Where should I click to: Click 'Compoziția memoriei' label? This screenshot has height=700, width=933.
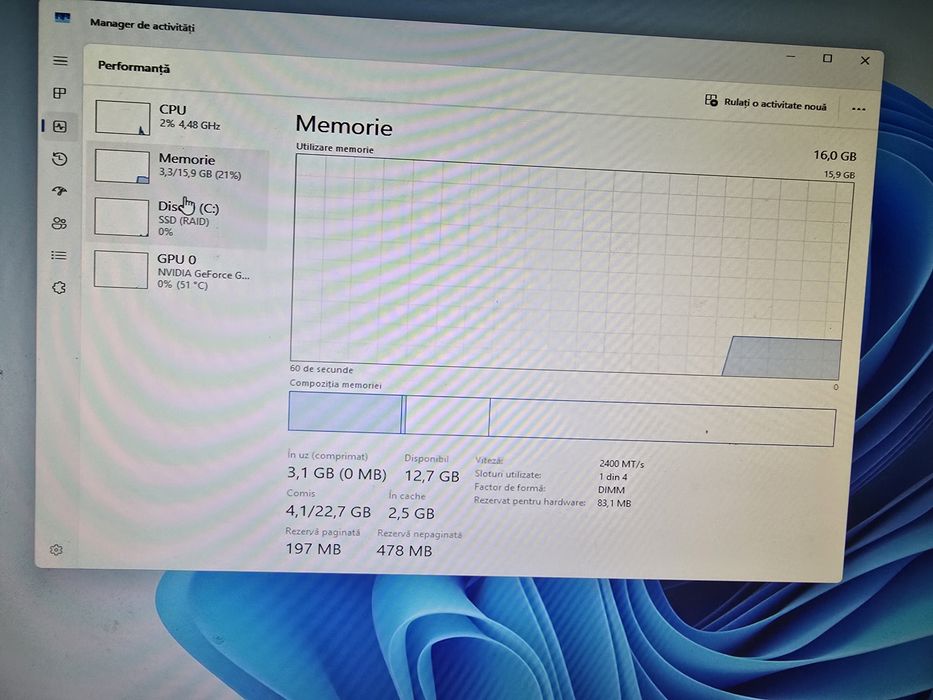(335, 385)
